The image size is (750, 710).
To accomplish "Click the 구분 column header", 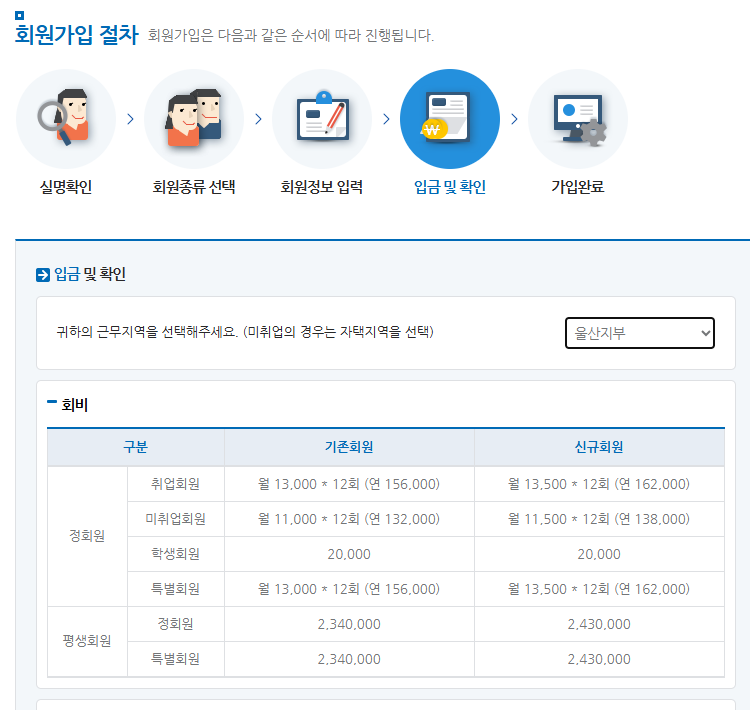I will (x=136, y=447).
